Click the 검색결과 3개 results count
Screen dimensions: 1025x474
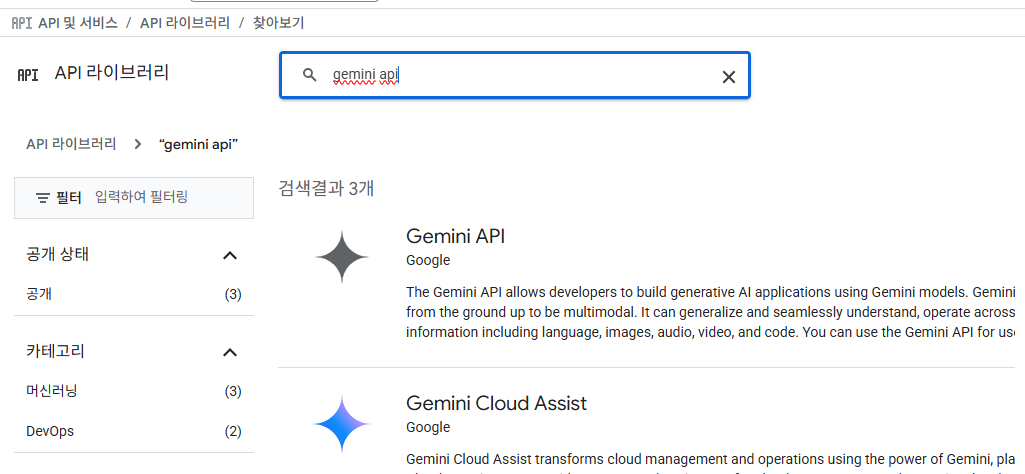(326, 188)
